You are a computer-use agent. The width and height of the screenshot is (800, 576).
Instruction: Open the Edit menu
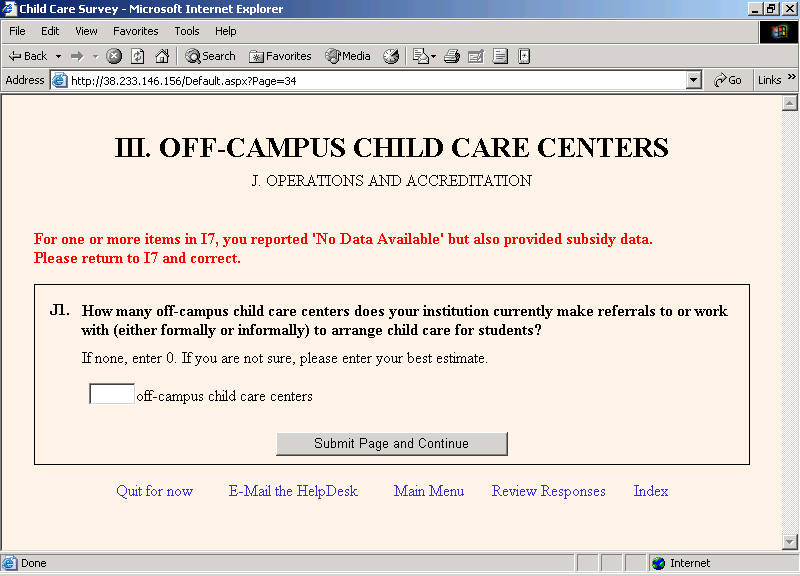pos(50,31)
